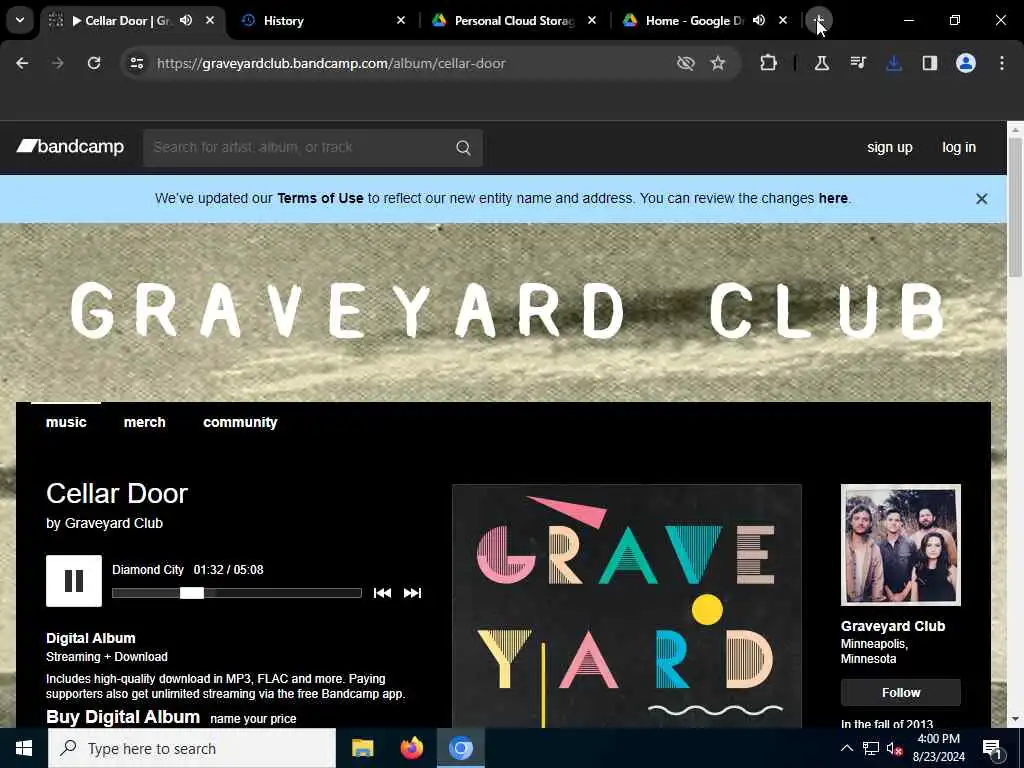
Task: Open Chrome three-dot menu
Action: (1001, 63)
